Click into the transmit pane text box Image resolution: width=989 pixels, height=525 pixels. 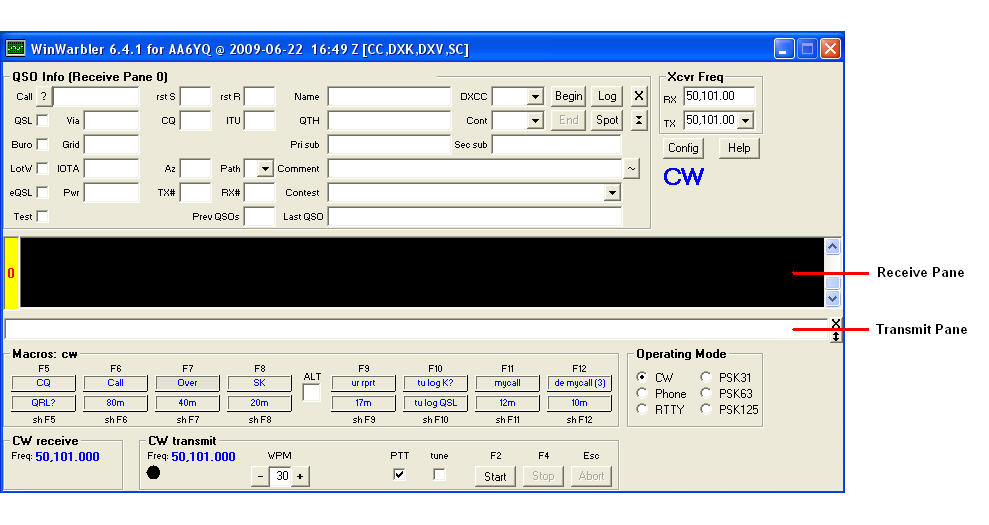[x=416, y=329]
